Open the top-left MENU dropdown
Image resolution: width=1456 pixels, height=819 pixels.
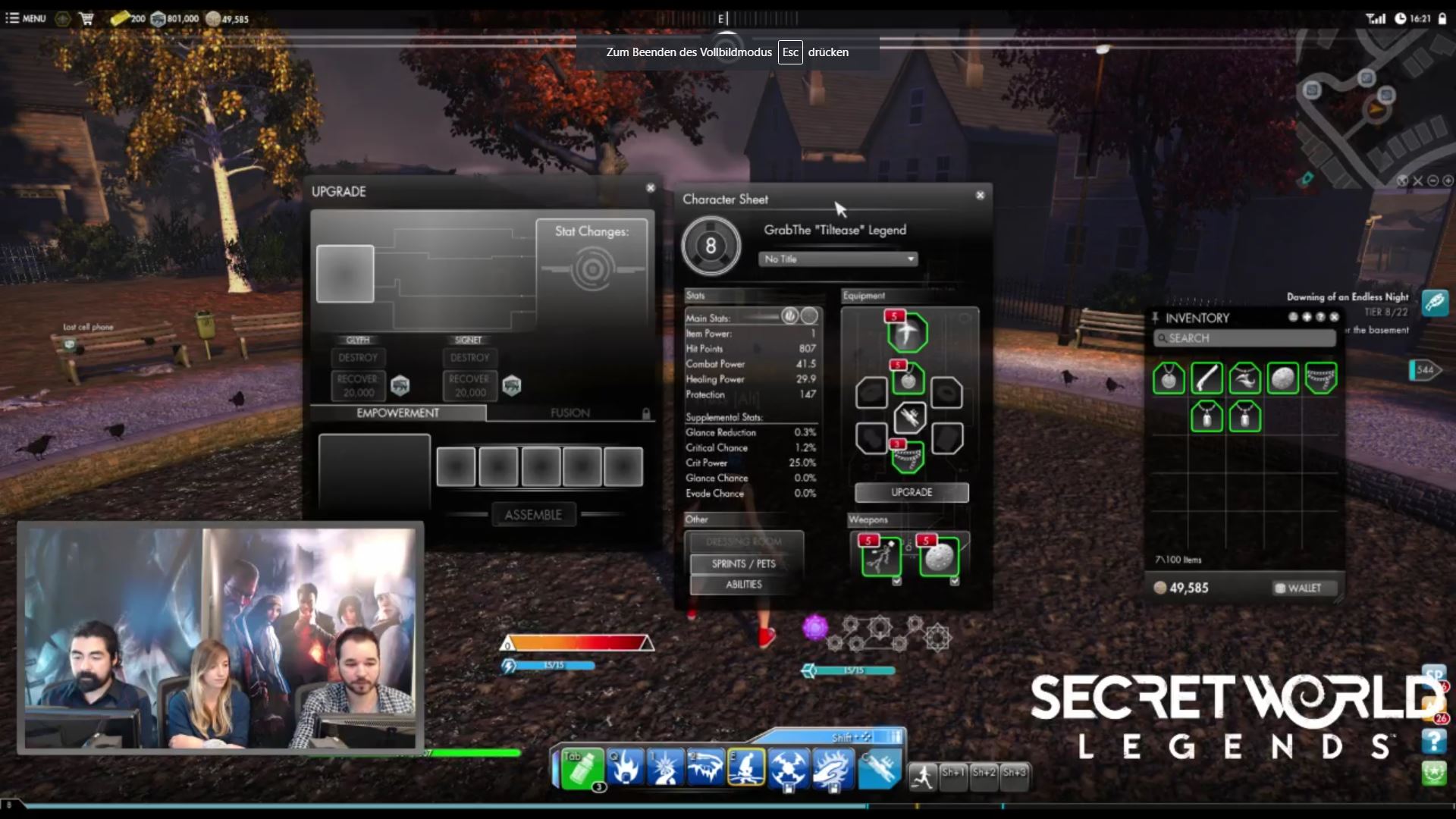[26, 18]
